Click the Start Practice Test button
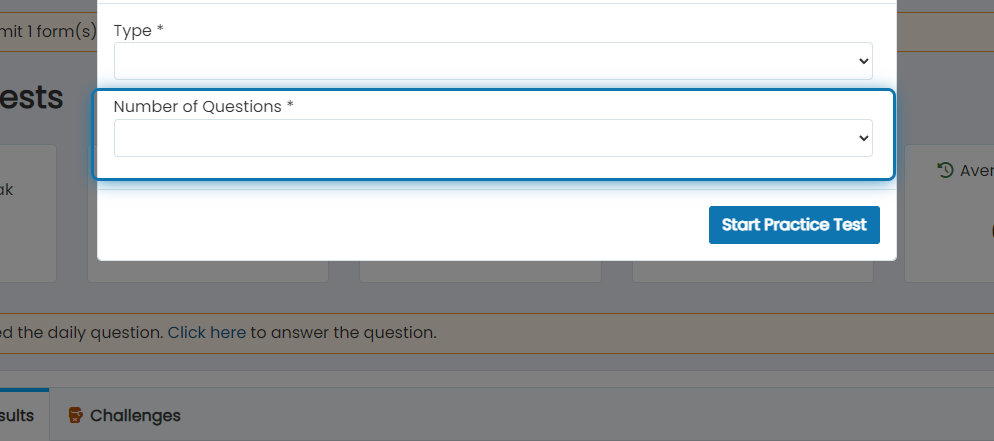Viewport: 994px width, 441px height. [x=794, y=225]
